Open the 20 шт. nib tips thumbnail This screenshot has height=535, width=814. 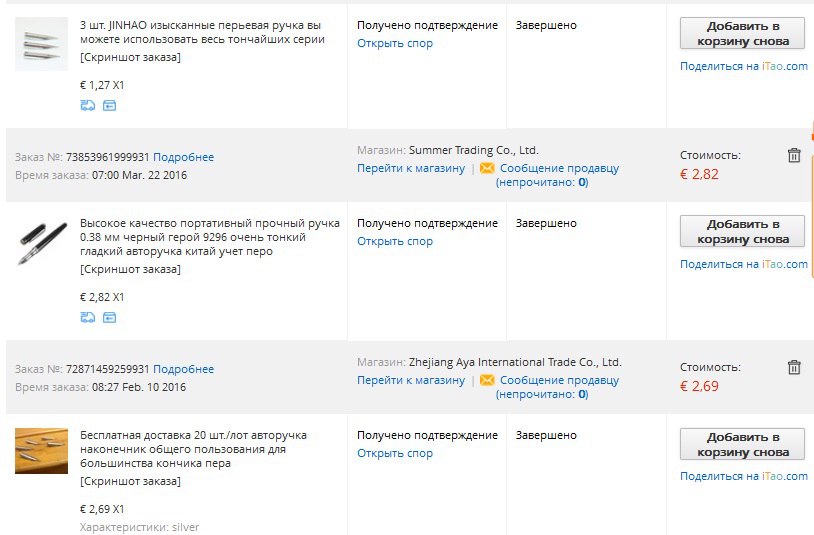click(41, 450)
